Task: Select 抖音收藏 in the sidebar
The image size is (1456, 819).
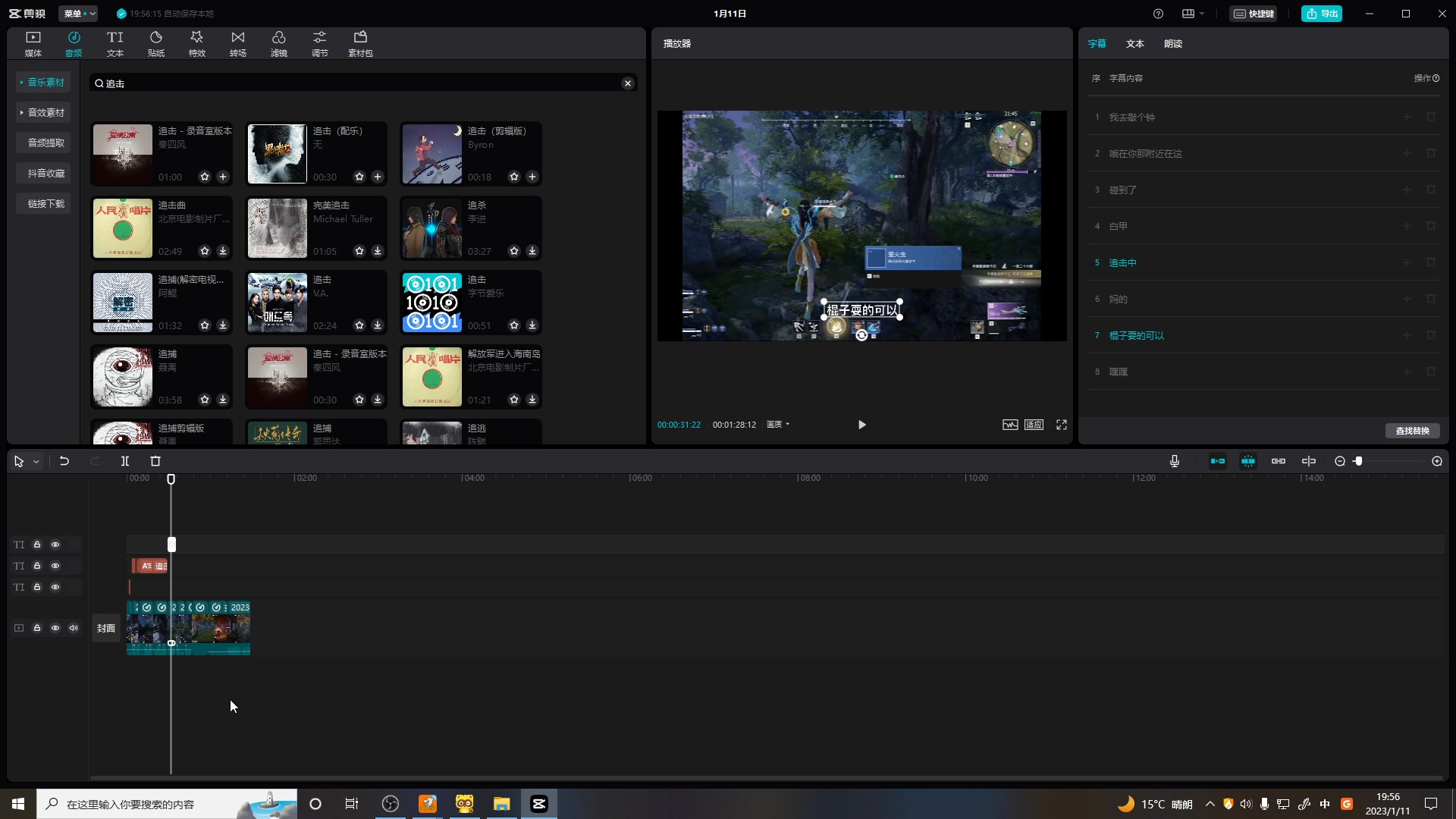Action: click(x=43, y=173)
